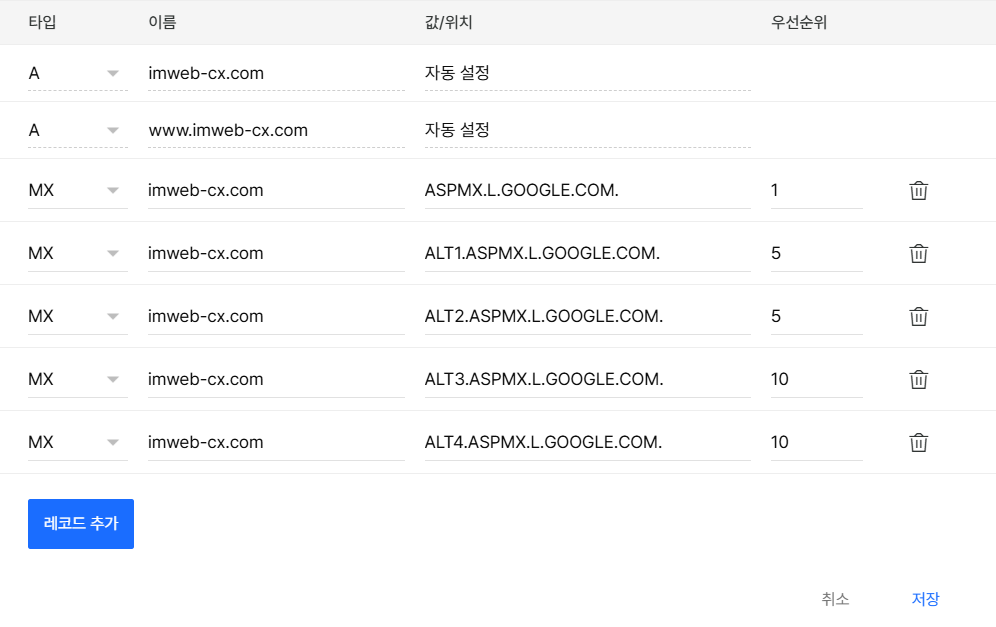996x627 pixels.
Task: Edit the ASPMX.L.GOOGLE.COM. value field
Action: 587,190
